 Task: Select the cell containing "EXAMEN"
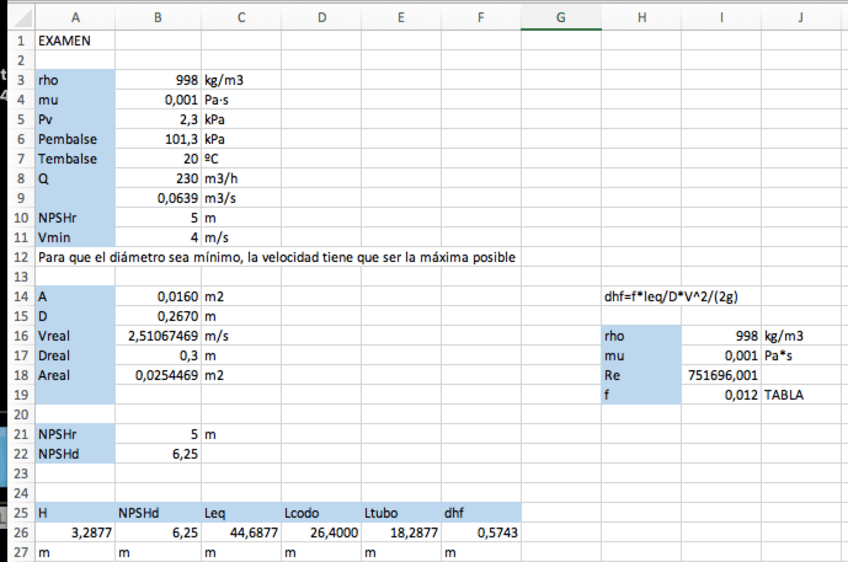pos(75,41)
